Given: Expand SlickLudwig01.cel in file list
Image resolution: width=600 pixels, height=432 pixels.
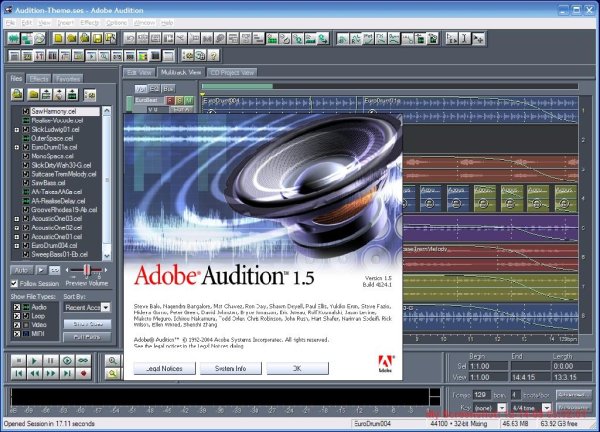Looking at the screenshot, I should click(x=16, y=130).
